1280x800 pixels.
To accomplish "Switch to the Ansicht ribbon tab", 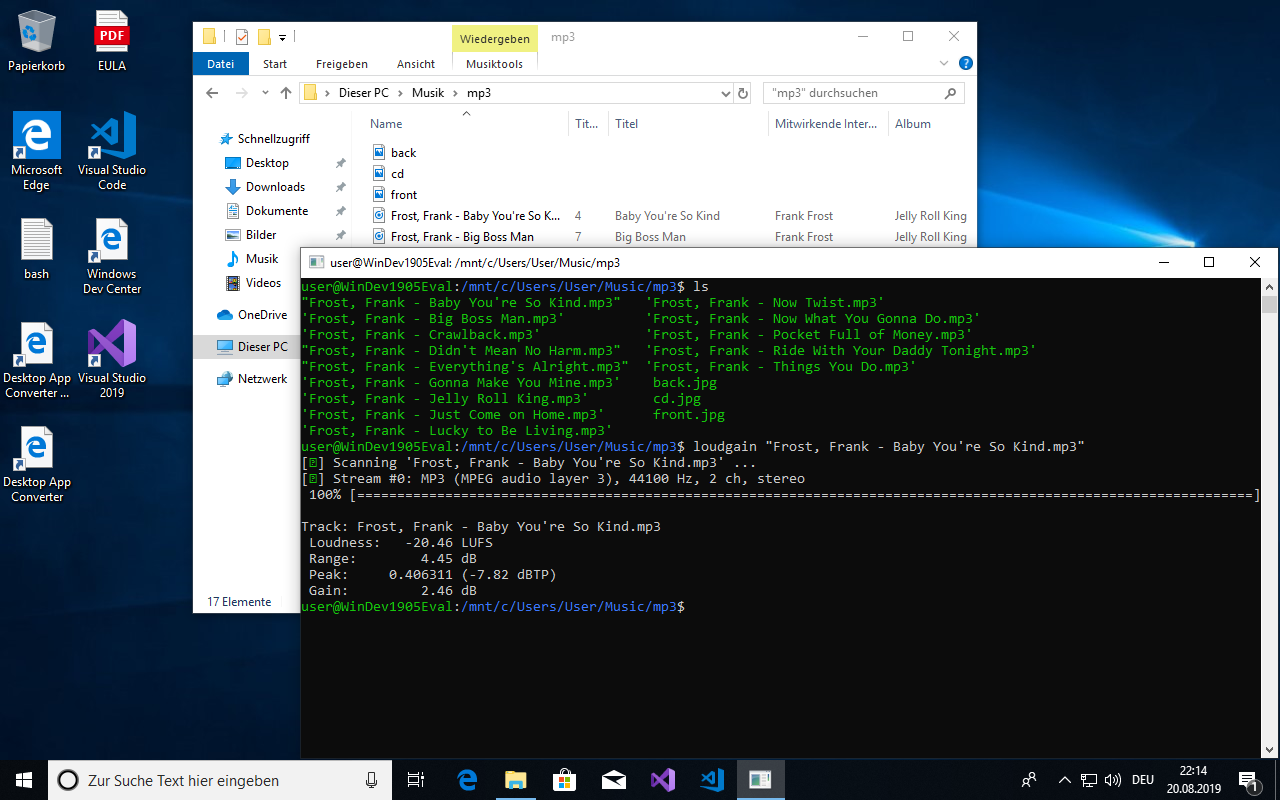I will pos(416,64).
